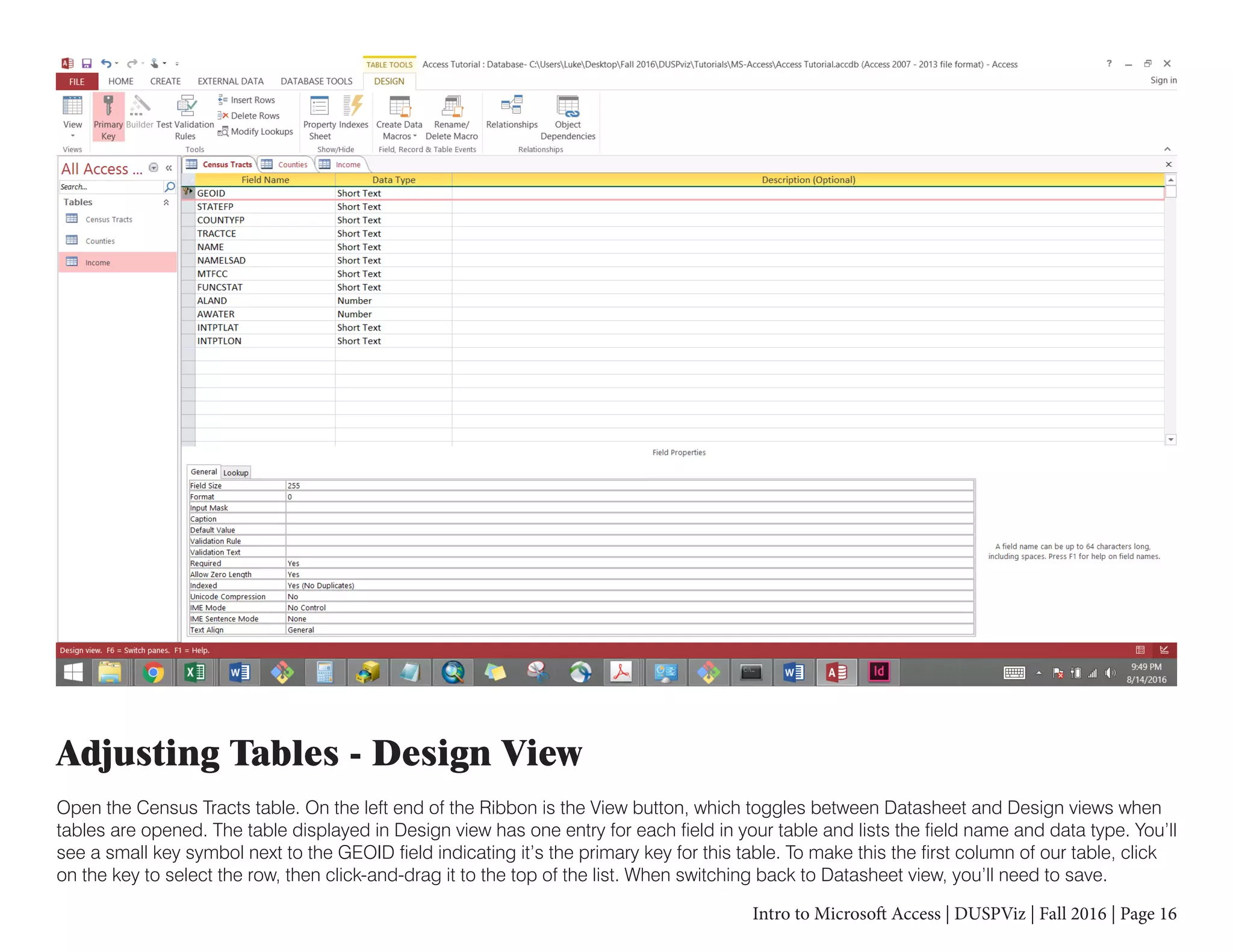The width and height of the screenshot is (1233, 952).
Task: Click the Redo icon
Action: pyautogui.click(x=132, y=63)
